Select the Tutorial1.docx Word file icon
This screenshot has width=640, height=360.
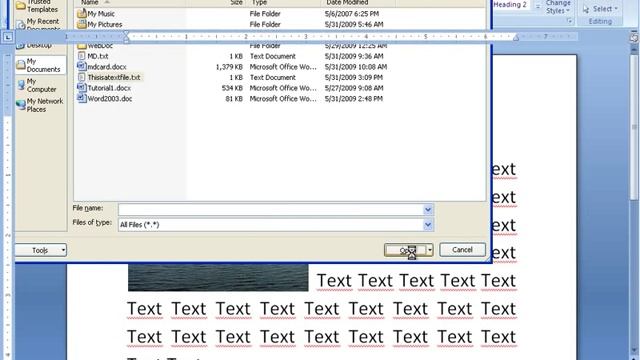click(82, 88)
